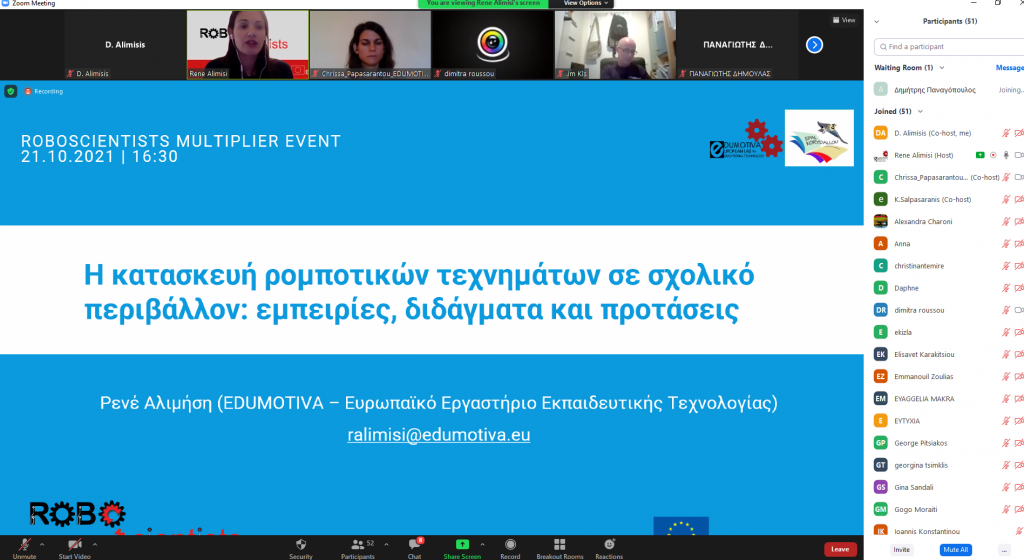Viewport: 1024px width, 560px height.
Task: Open the arrow next to Participants button
Action: click(x=386, y=544)
